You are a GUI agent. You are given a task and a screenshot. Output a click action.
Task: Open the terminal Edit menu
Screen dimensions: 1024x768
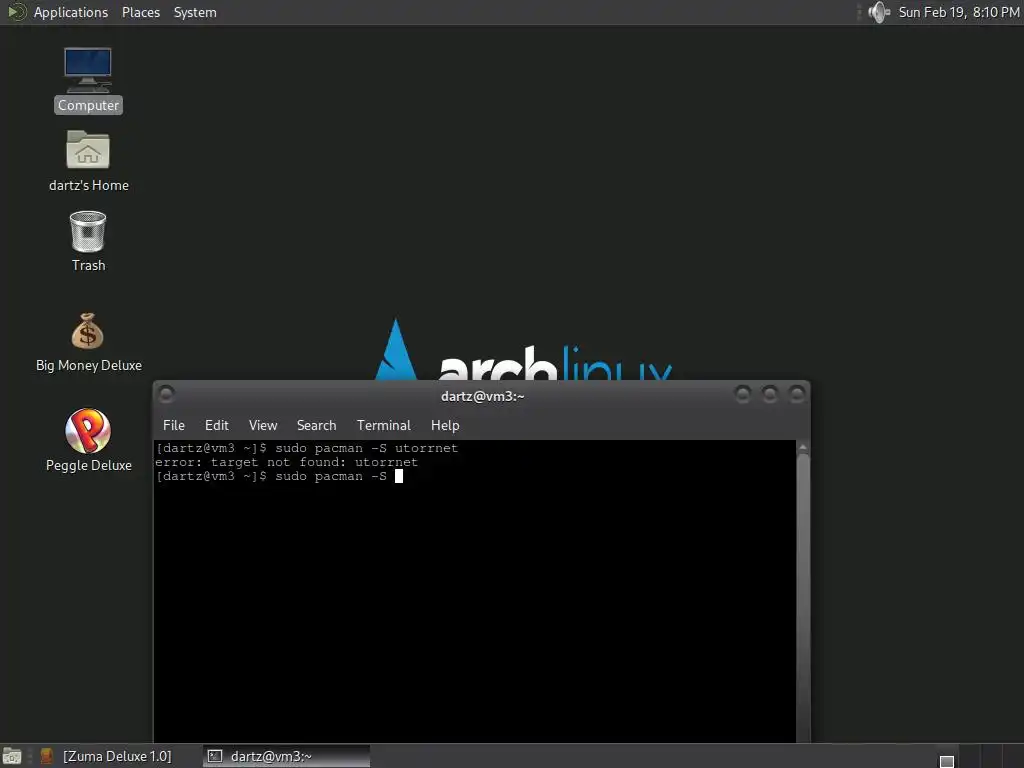point(216,425)
